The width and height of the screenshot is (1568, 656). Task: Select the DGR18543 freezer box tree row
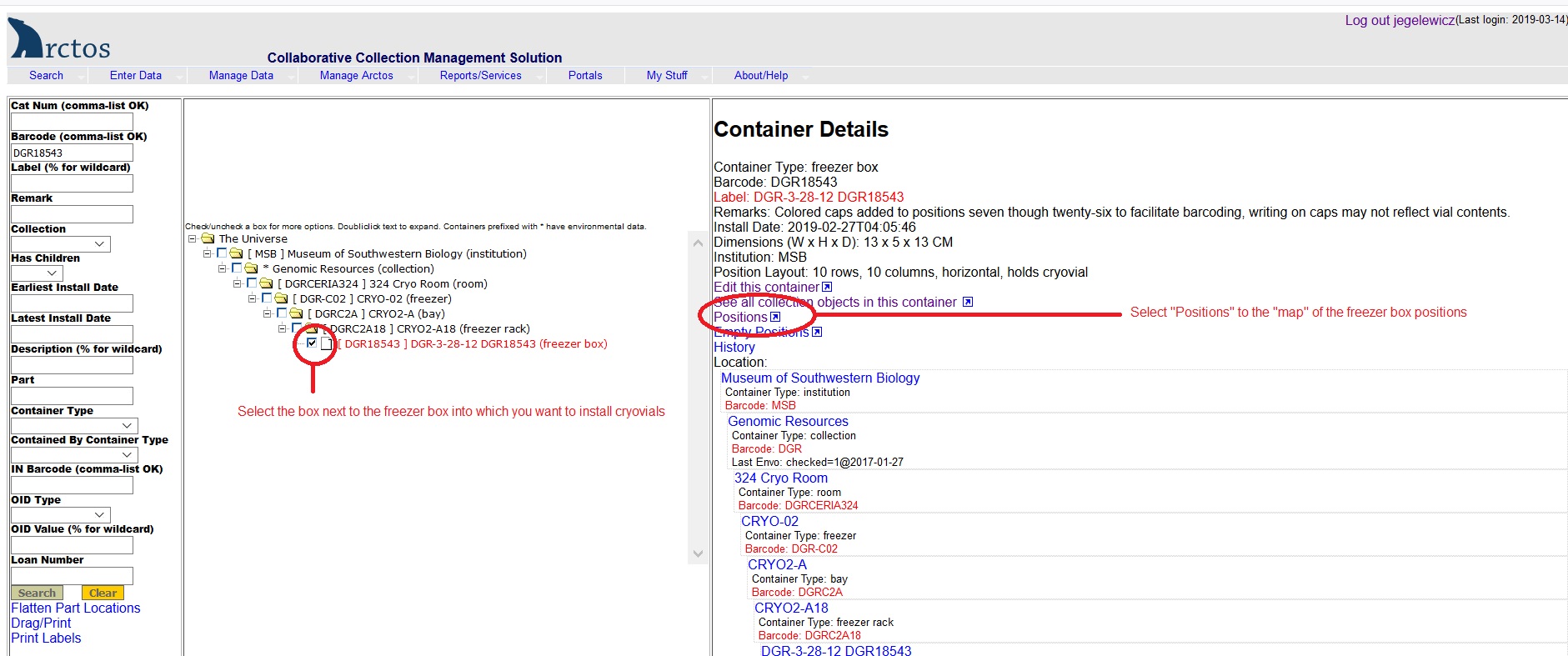(473, 343)
